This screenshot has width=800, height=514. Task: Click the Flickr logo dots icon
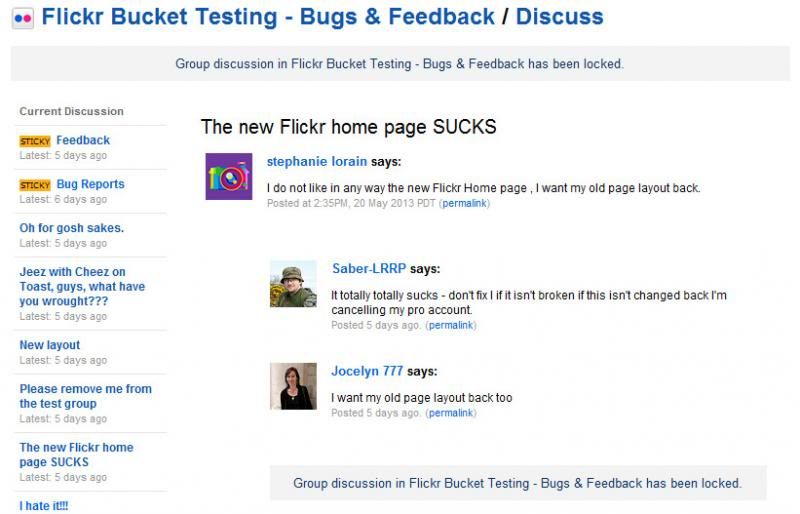click(x=23, y=18)
